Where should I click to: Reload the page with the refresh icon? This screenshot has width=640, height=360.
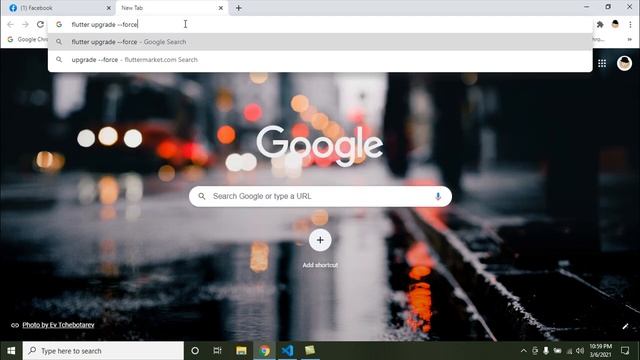tap(40, 24)
